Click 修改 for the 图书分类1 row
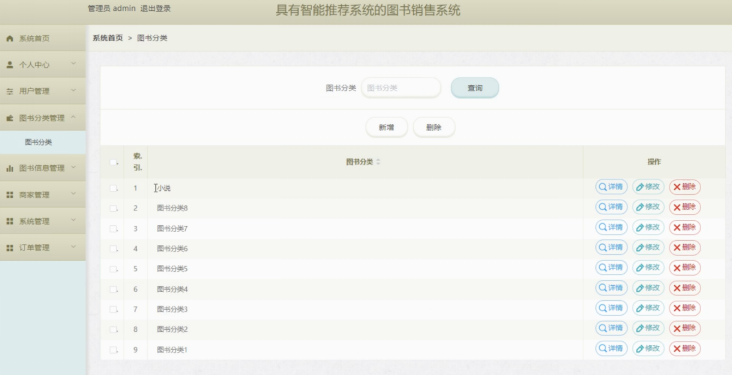This screenshot has height=375, width=733. (x=648, y=348)
